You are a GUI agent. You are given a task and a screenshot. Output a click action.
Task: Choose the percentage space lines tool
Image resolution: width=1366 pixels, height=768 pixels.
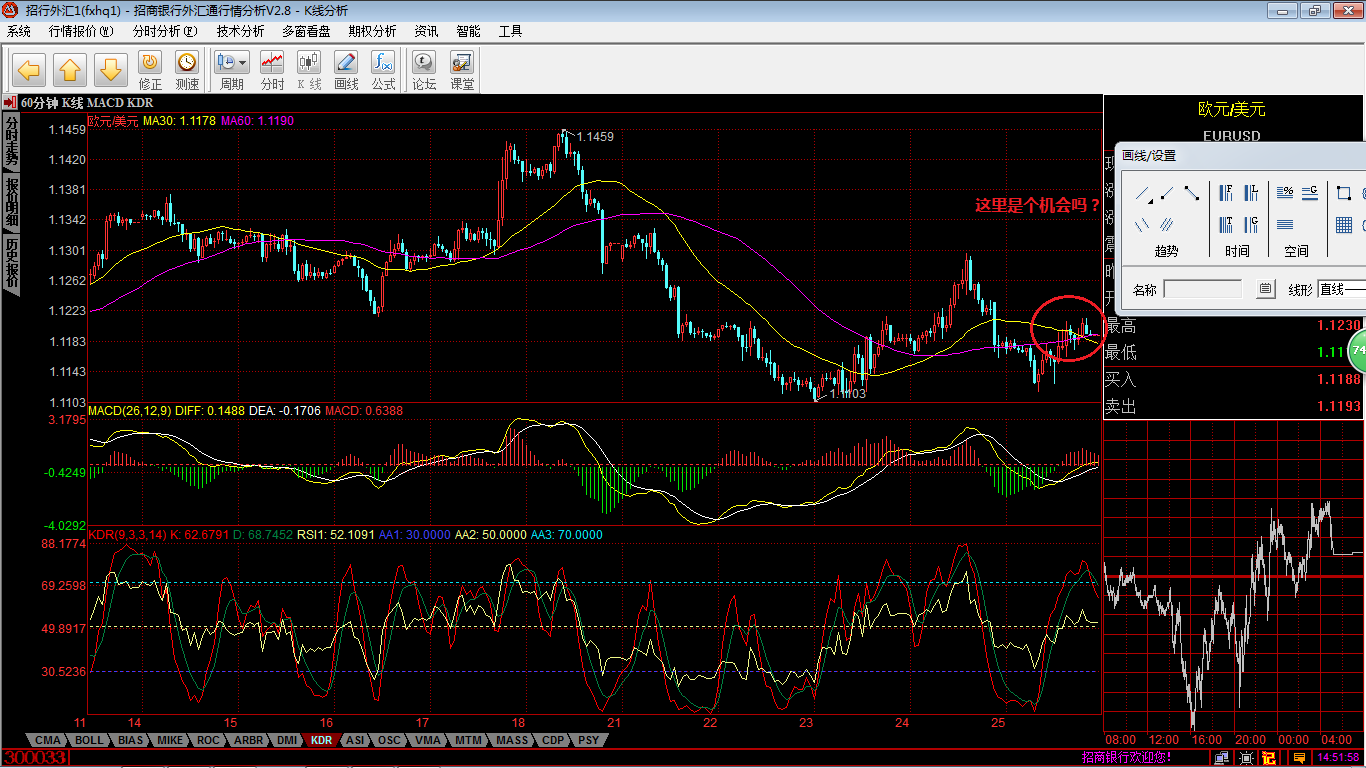click(x=1286, y=192)
